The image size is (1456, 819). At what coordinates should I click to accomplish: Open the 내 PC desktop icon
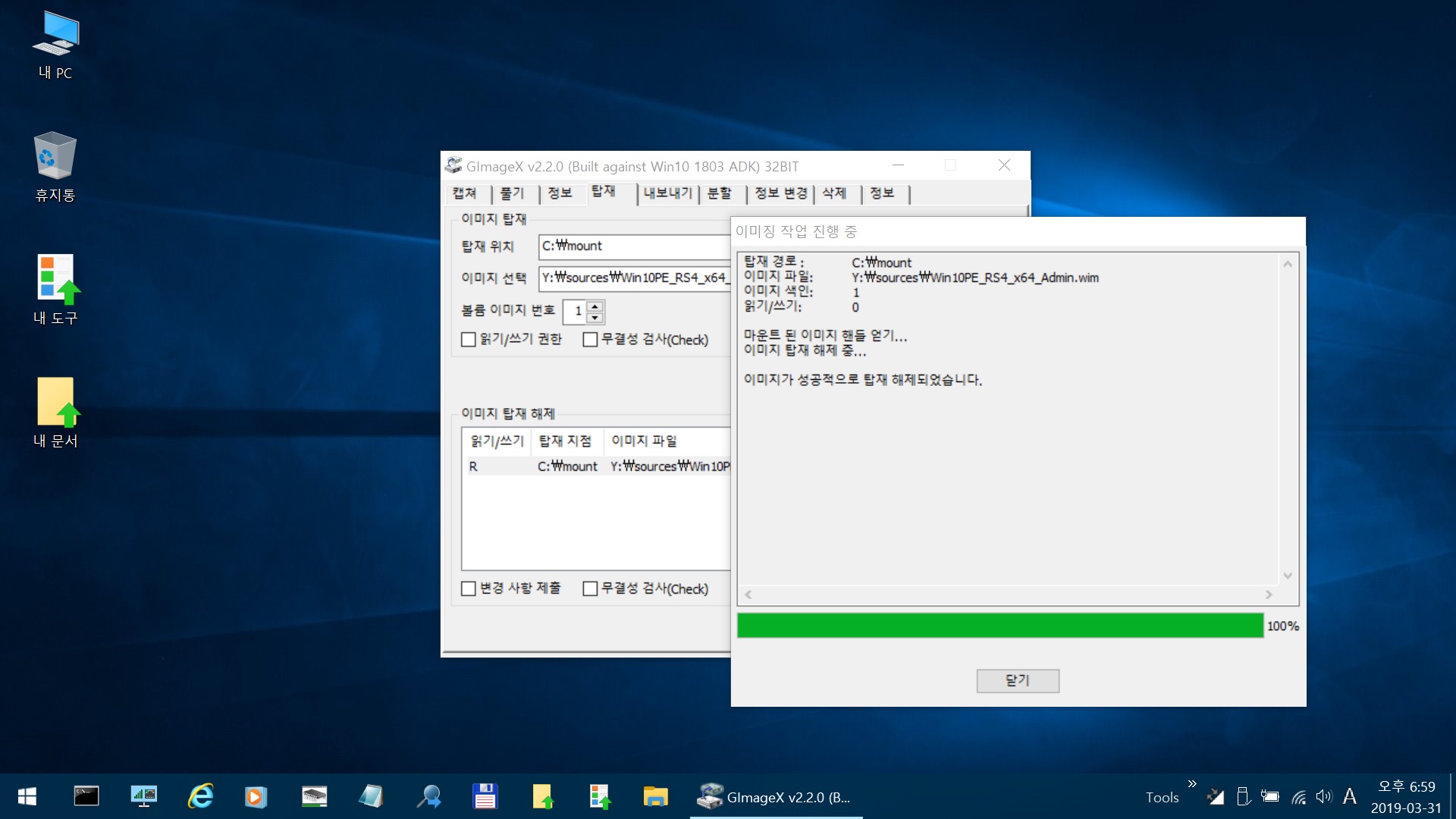pos(55,45)
